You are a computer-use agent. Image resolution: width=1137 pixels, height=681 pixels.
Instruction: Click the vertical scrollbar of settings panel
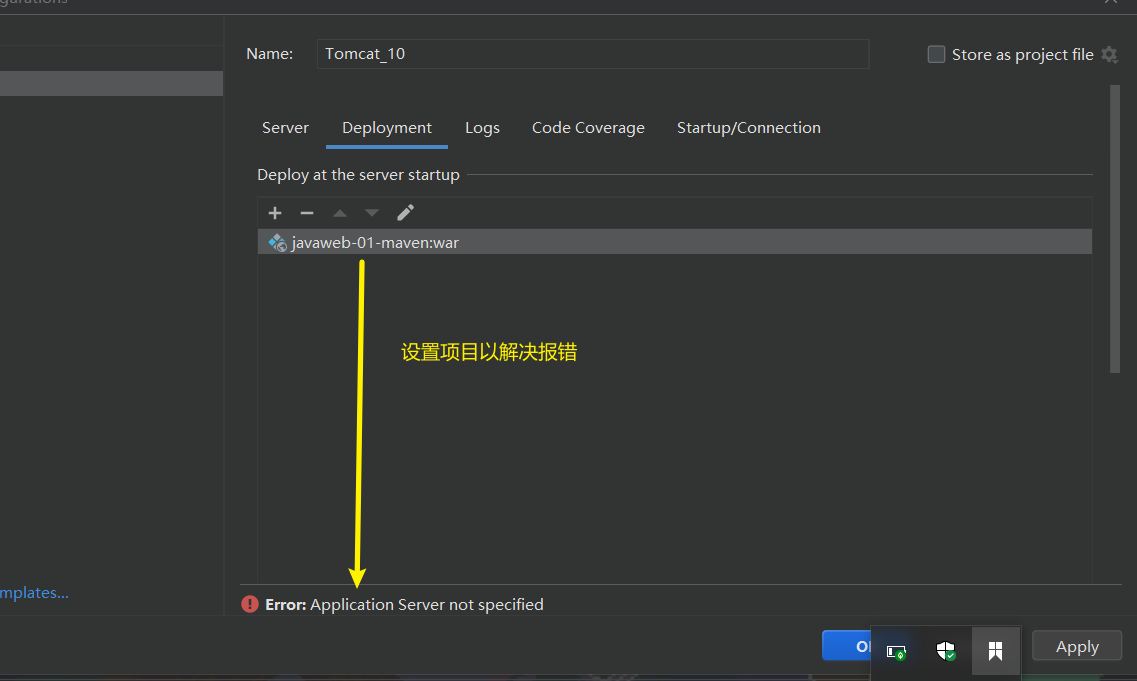[1115, 229]
